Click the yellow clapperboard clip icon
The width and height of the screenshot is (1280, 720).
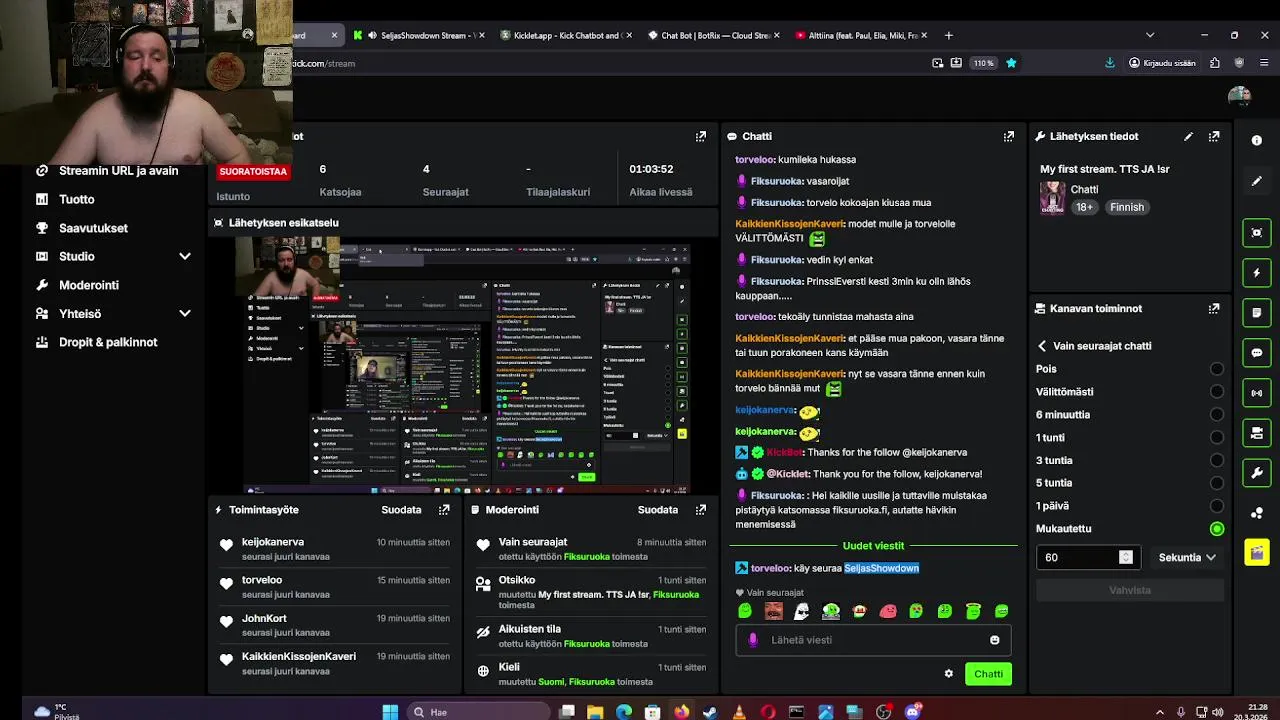[x=1257, y=553]
